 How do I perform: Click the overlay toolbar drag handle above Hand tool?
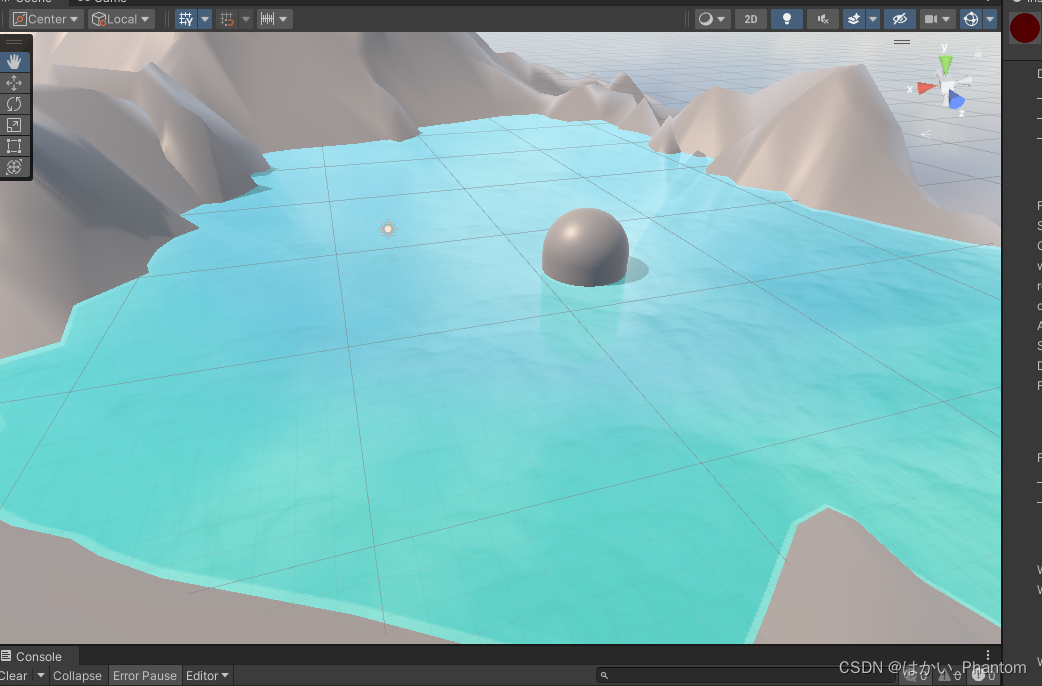coord(14,42)
